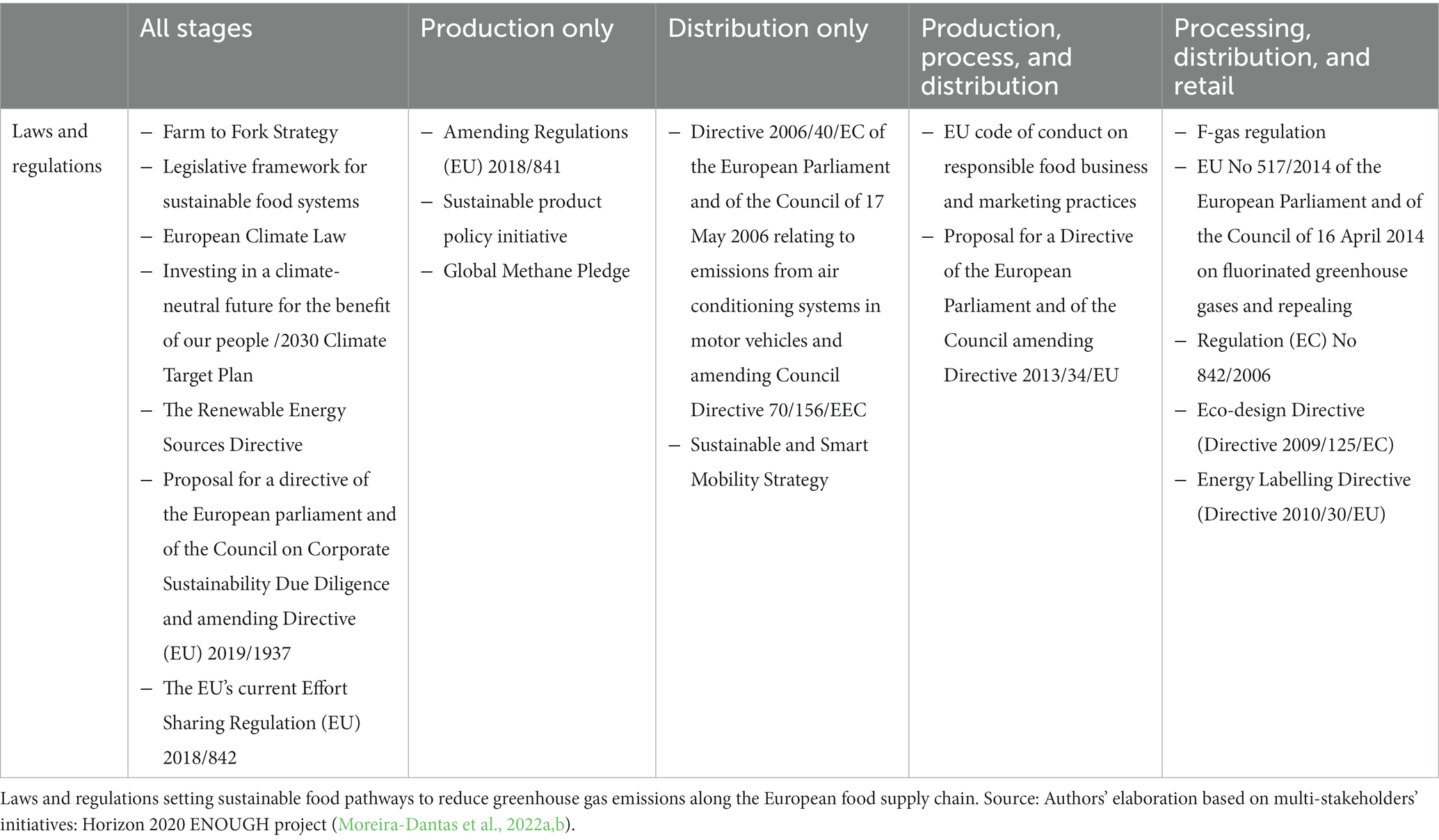
Task: Click the 'Distribution only' column header
Action: coord(768,29)
